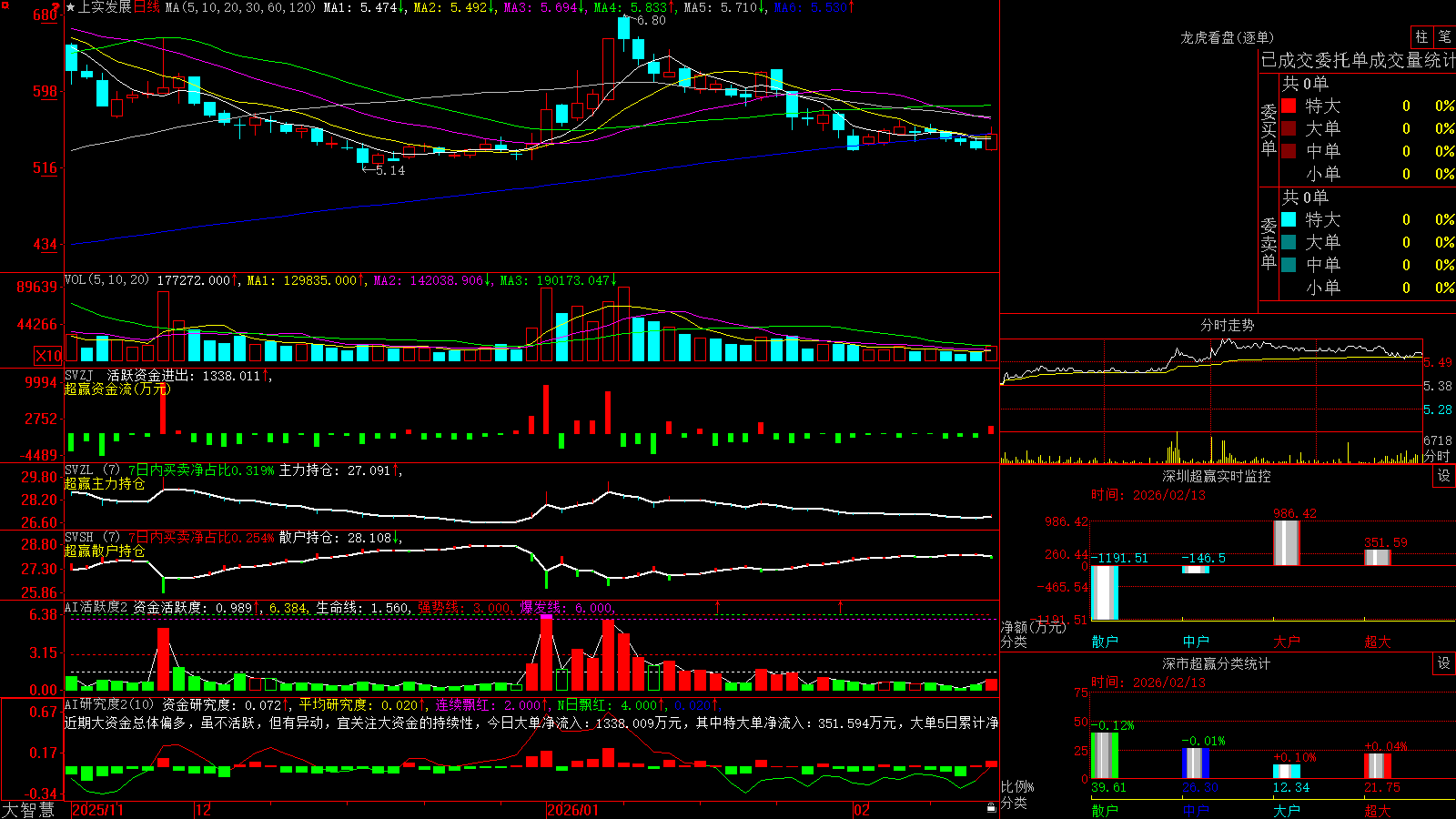Screen dimensions: 1456x819
Task: Click the 散户持仓: 28.108 value
Action: (x=334, y=538)
